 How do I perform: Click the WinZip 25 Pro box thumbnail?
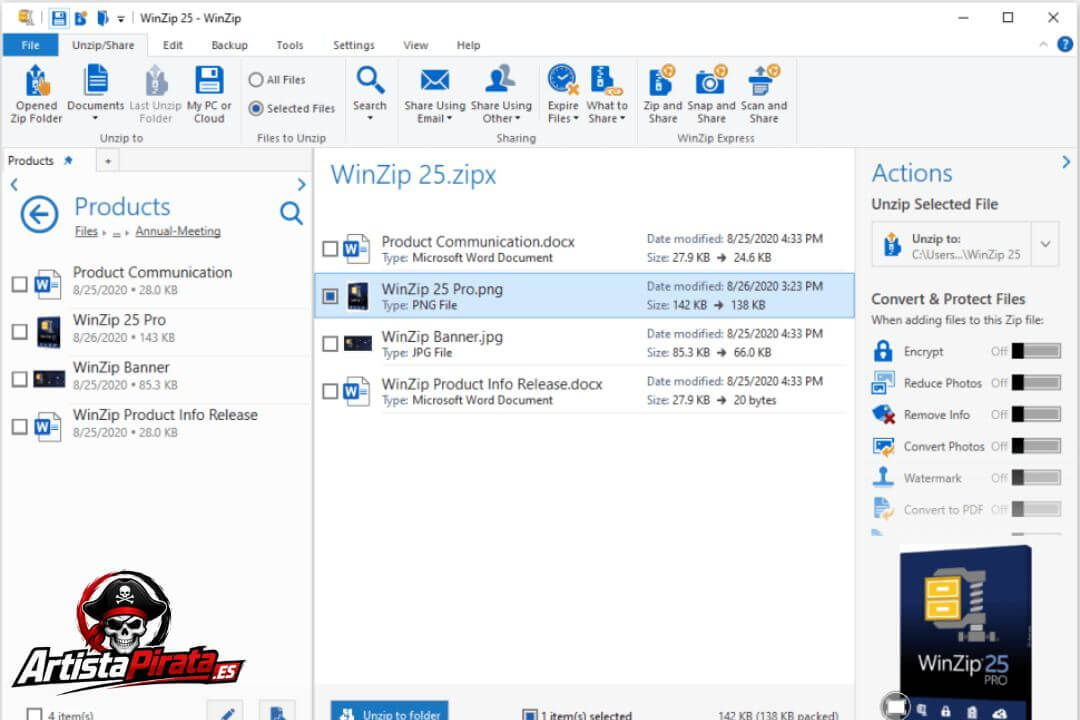[964, 632]
